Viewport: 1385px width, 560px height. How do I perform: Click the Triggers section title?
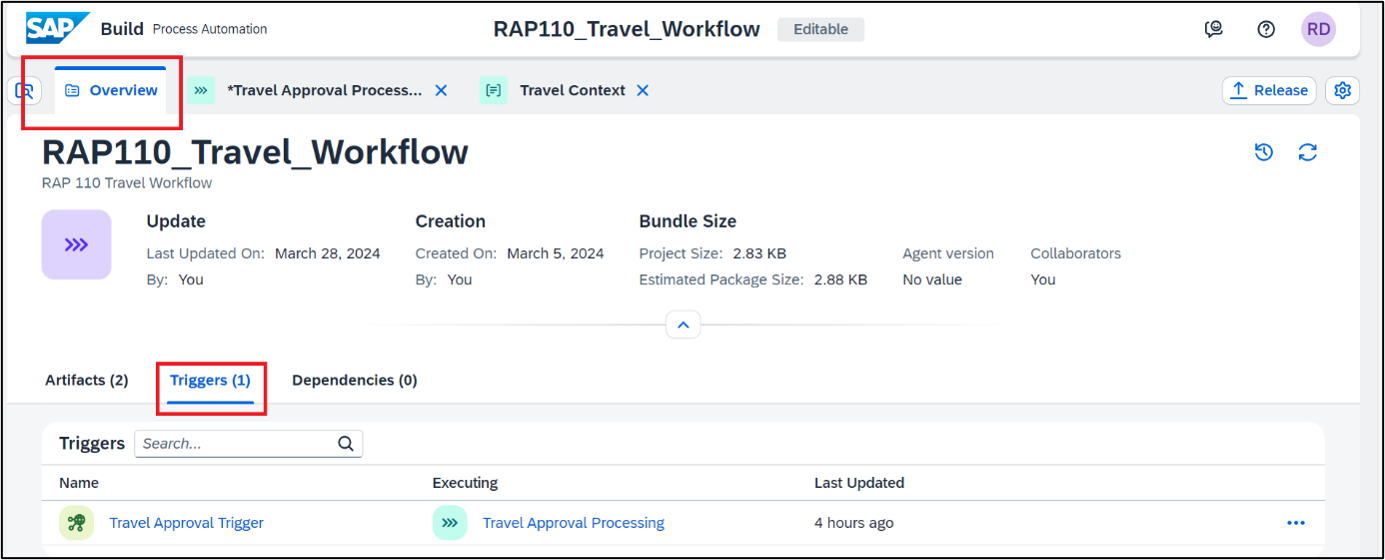pyautogui.click(x=92, y=443)
